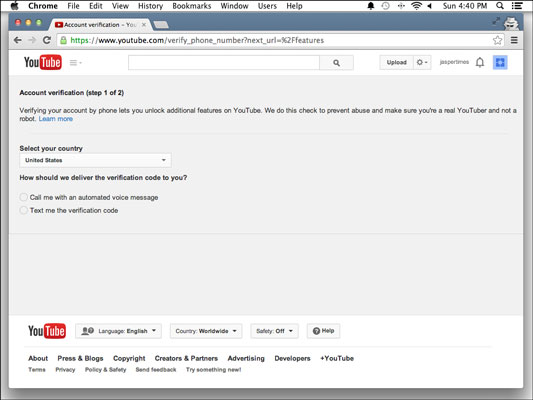Focus the YouTube search field
Viewport: 533px width, 400px height.
coord(224,63)
